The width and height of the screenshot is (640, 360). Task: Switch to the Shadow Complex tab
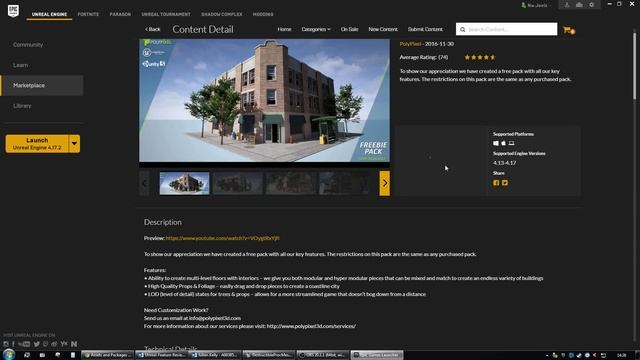point(222,14)
